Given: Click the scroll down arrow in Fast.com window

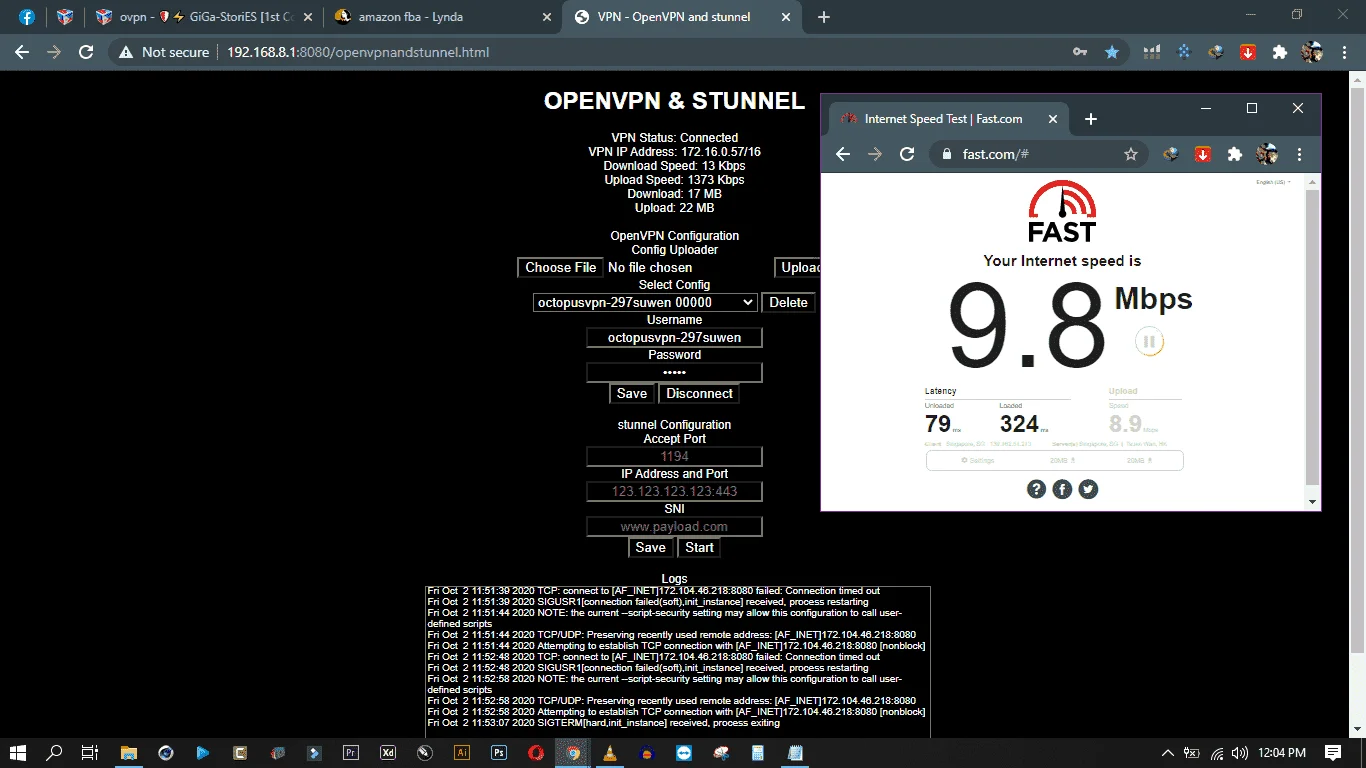Looking at the screenshot, I should pyautogui.click(x=1313, y=501).
